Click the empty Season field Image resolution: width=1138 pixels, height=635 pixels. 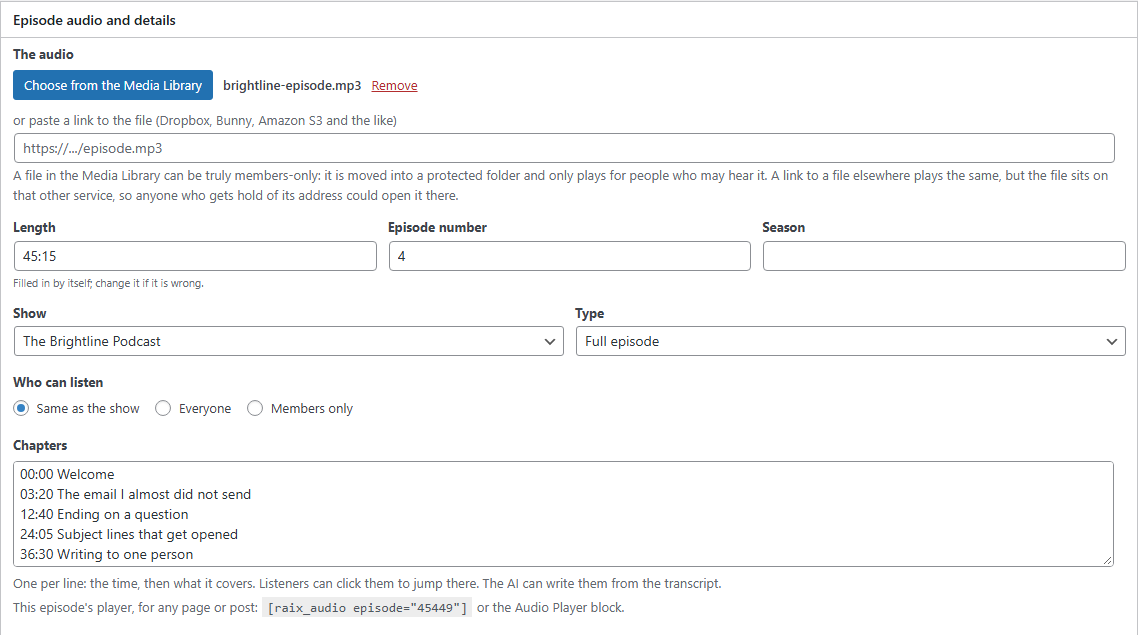point(944,256)
